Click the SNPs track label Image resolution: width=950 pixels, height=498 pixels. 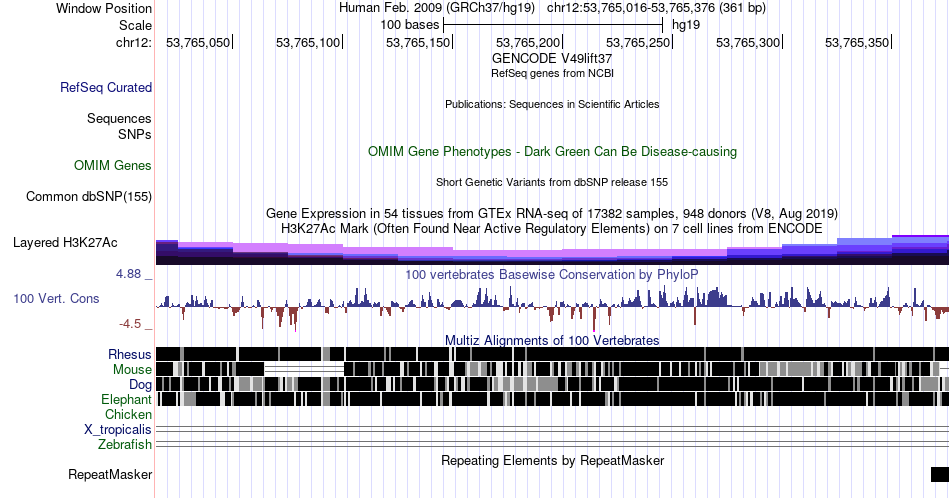[x=135, y=134]
